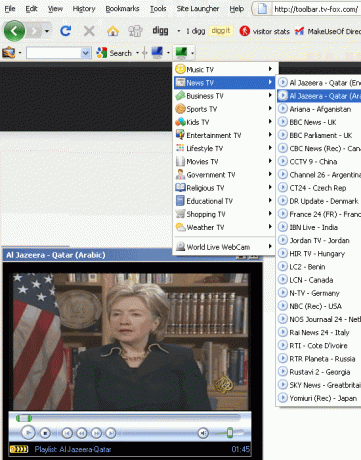
Task: Expand the Educational TV submenu arrow
Action: click(270, 201)
